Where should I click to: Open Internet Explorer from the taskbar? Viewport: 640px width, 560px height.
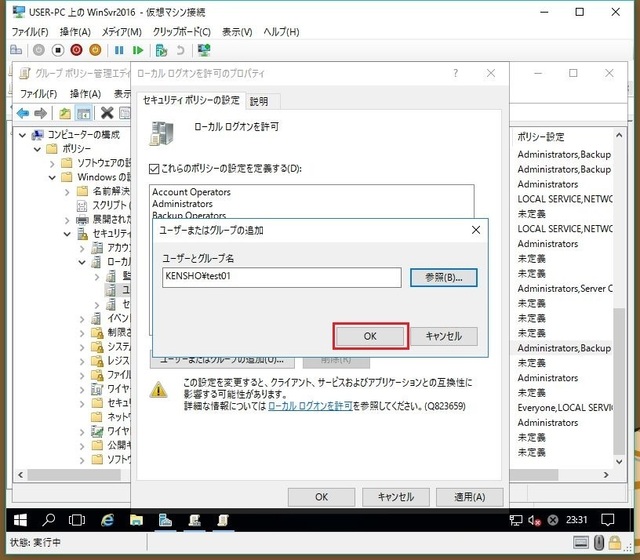[107, 520]
